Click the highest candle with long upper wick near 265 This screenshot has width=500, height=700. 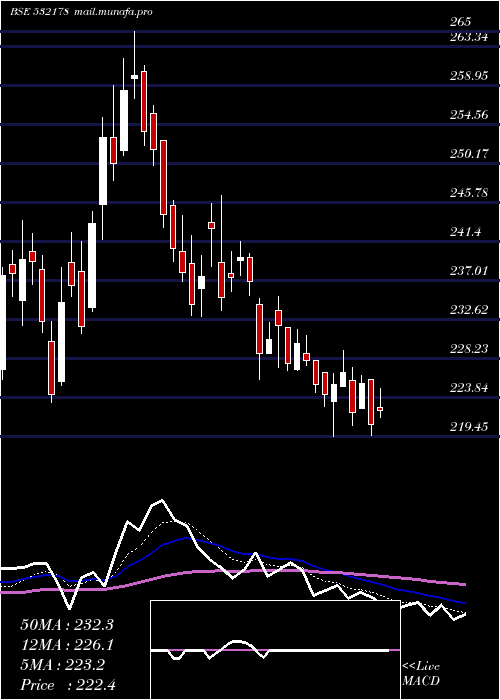point(134,76)
